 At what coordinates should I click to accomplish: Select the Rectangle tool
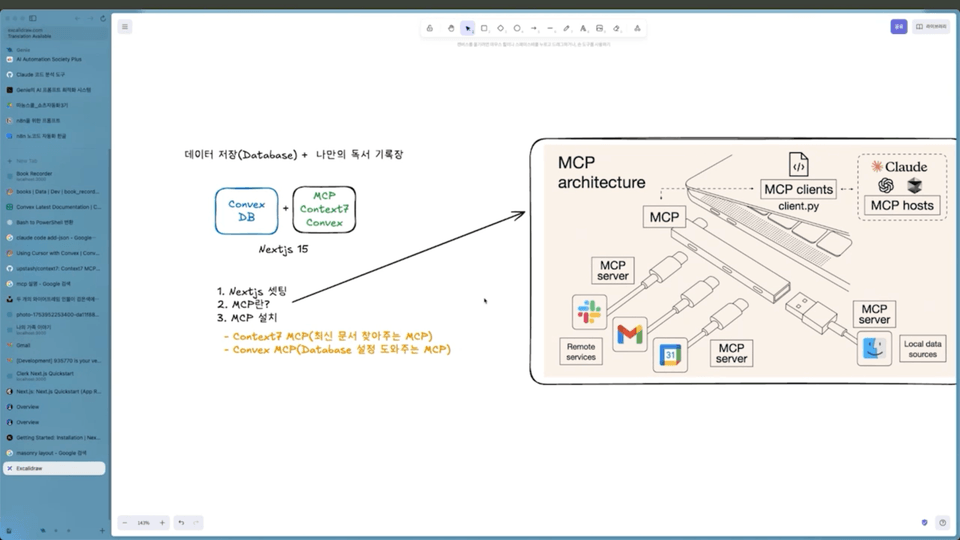484,28
